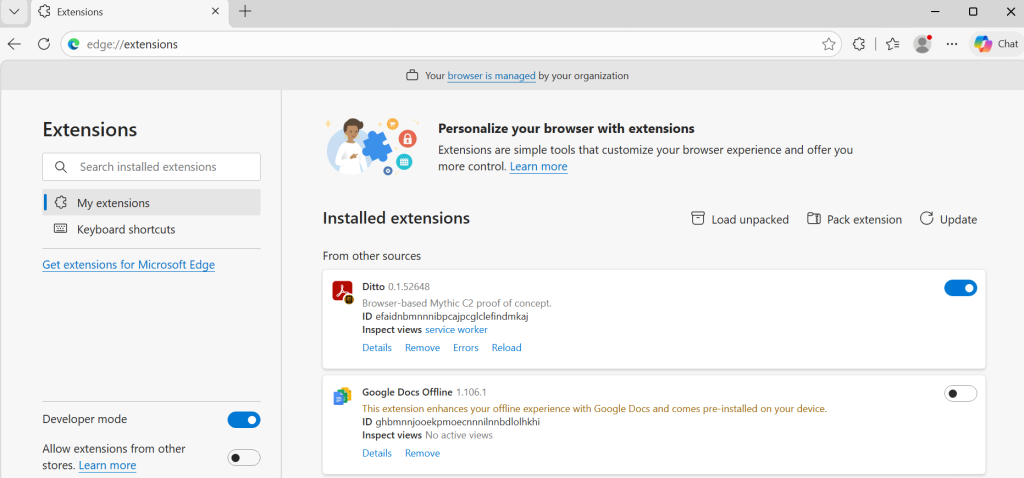This screenshot has height=478, width=1024.
Task: Go back with the back arrow
Action: point(14,44)
